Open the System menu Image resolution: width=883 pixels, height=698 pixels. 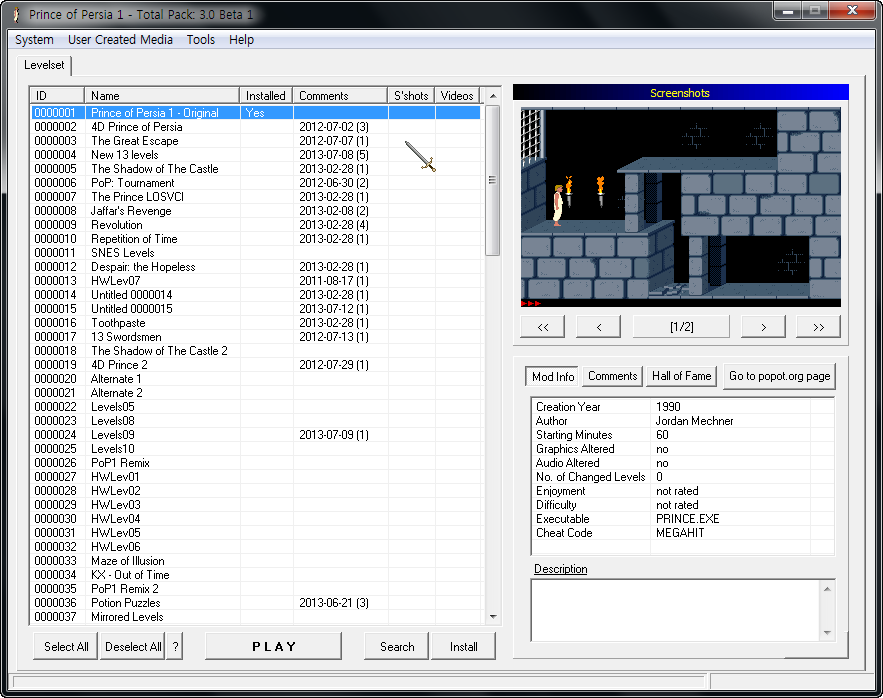(x=34, y=40)
